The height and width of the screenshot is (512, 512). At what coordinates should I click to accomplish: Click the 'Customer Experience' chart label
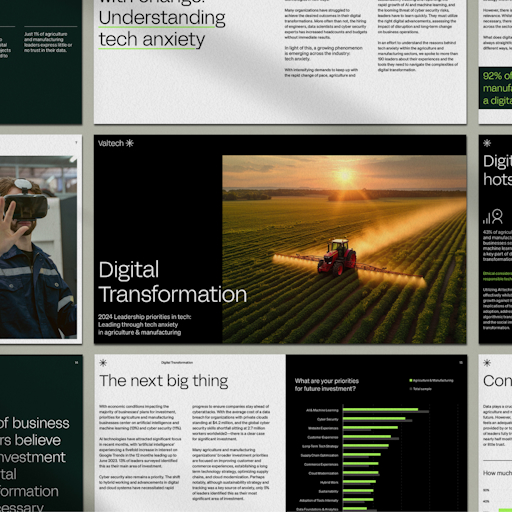coord(323,437)
